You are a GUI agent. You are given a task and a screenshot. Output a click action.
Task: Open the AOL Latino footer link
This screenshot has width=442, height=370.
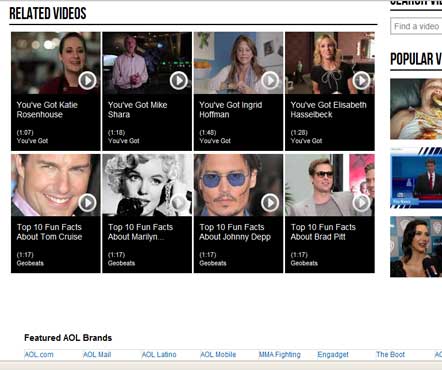pyautogui.click(x=159, y=355)
